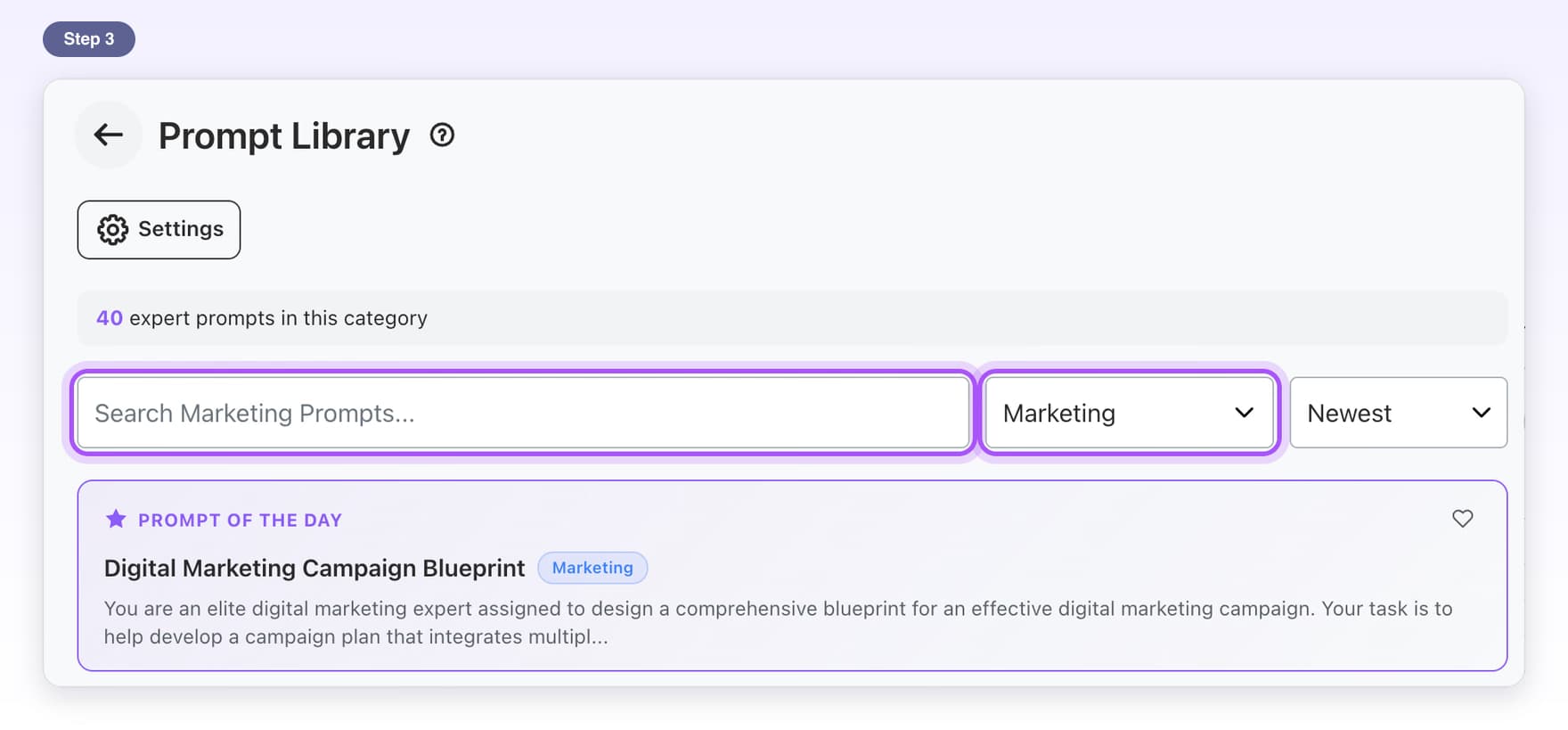Click the Search Marketing Prompts field

click(523, 413)
